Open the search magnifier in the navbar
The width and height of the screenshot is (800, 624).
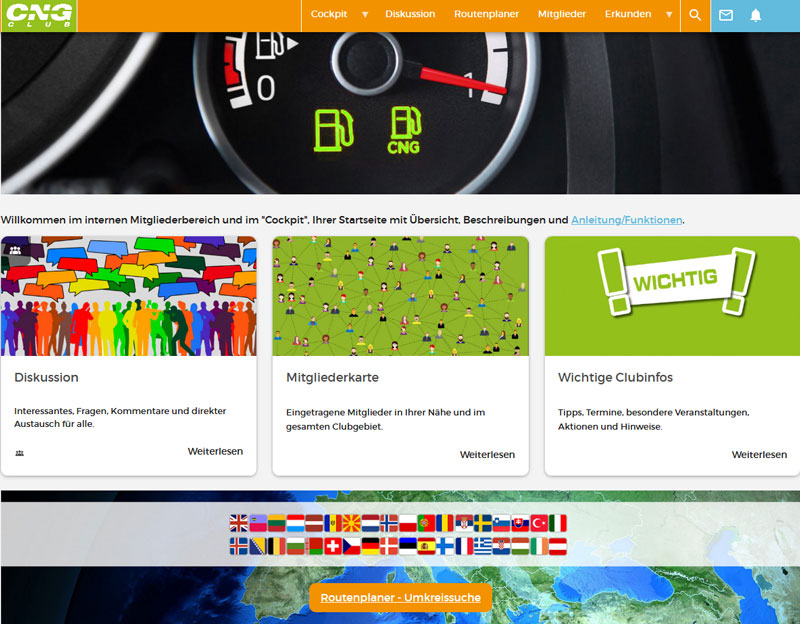point(695,15)
